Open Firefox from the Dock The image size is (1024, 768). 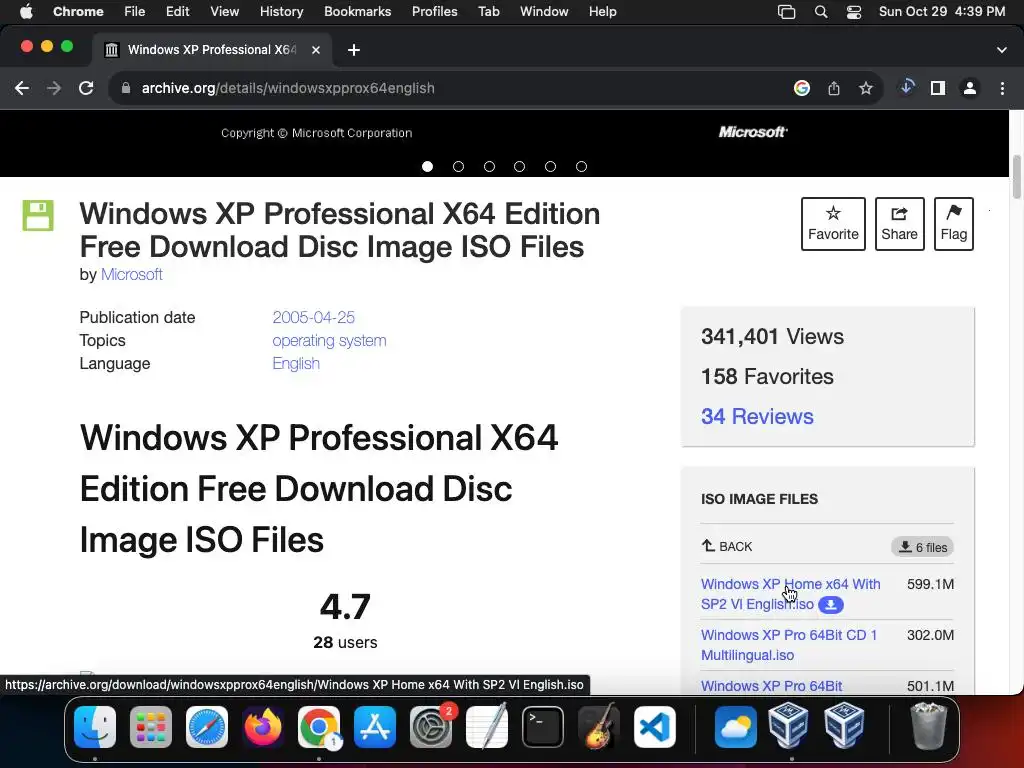[x=263, y=727]
